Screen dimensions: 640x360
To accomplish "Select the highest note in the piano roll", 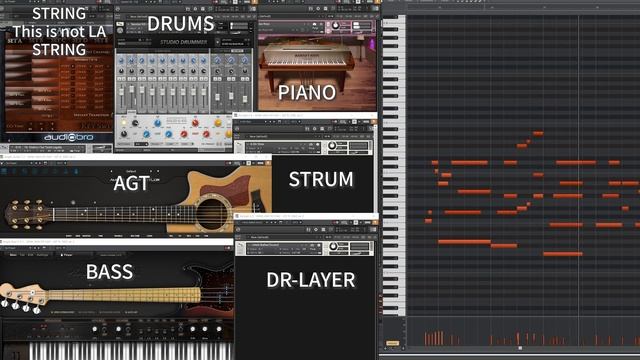I will coord(538,133).
